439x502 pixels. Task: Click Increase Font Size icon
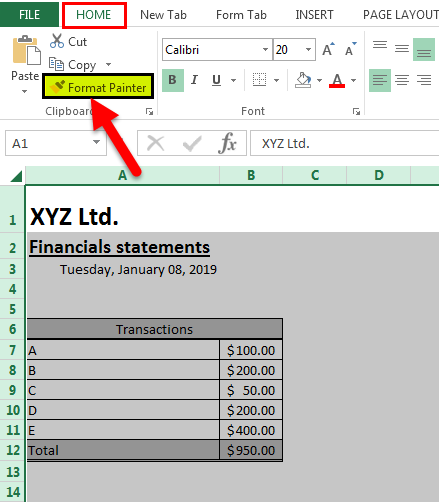click(x=328, y=49)
